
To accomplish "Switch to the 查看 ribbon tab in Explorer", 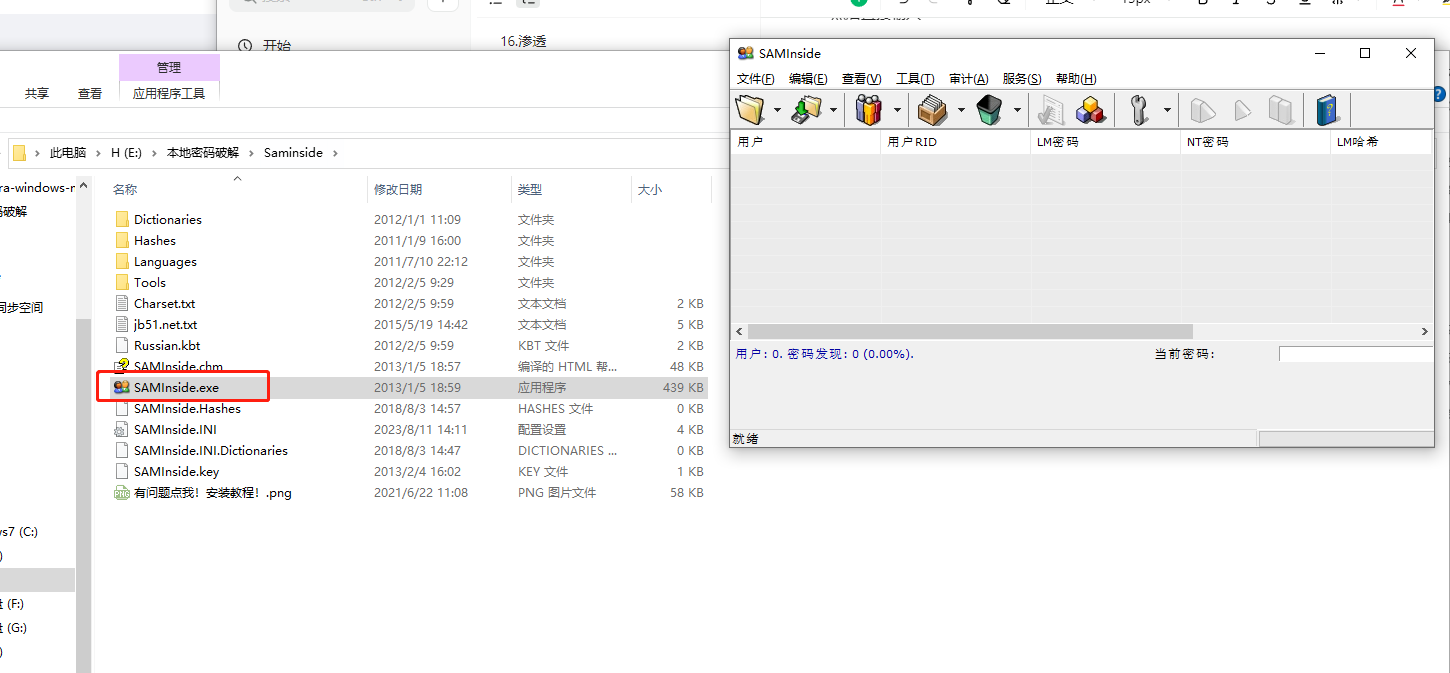I will pyautogui.click(x=90, y=93).
